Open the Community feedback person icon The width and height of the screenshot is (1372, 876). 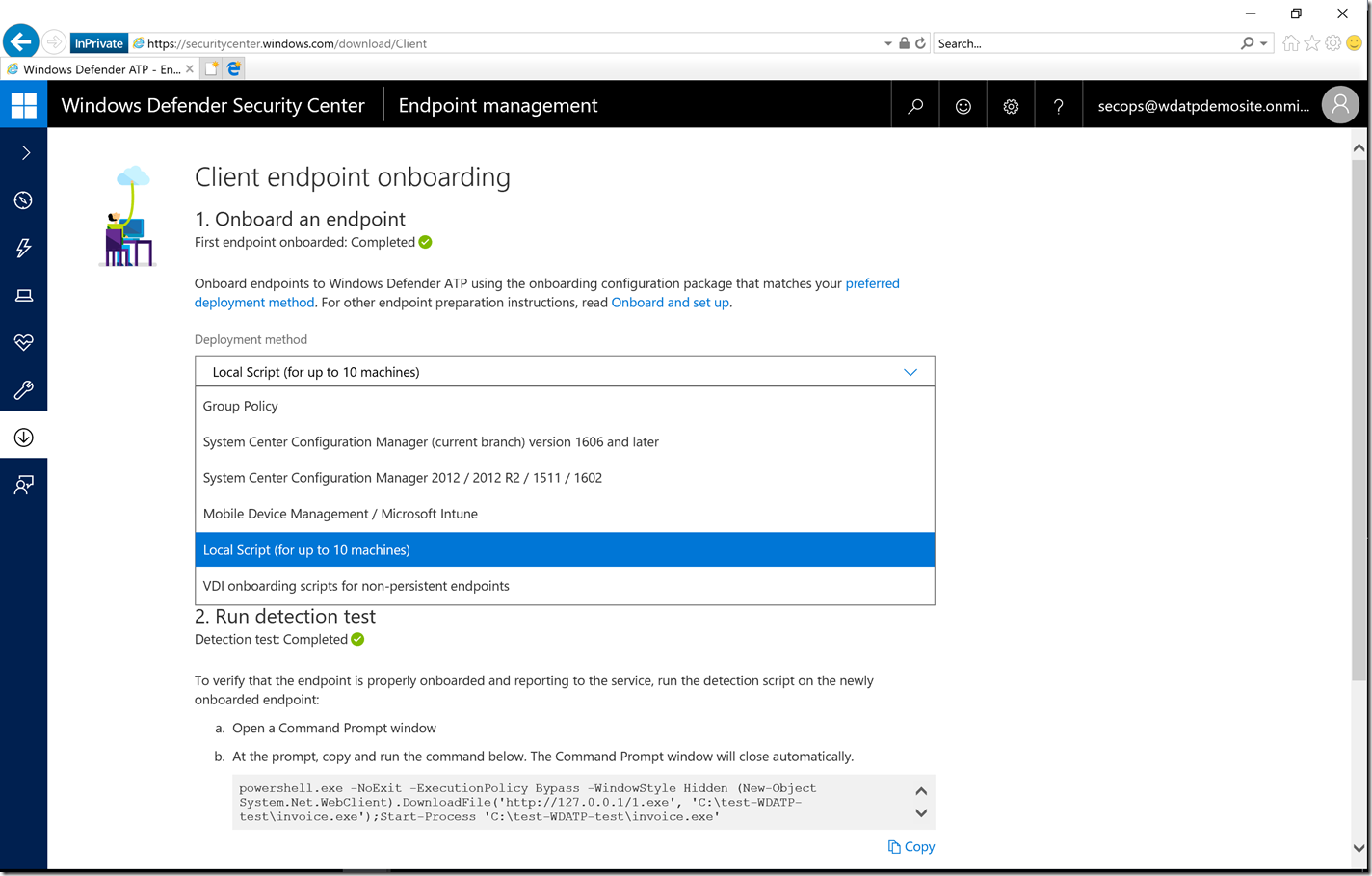click(23, 485)
